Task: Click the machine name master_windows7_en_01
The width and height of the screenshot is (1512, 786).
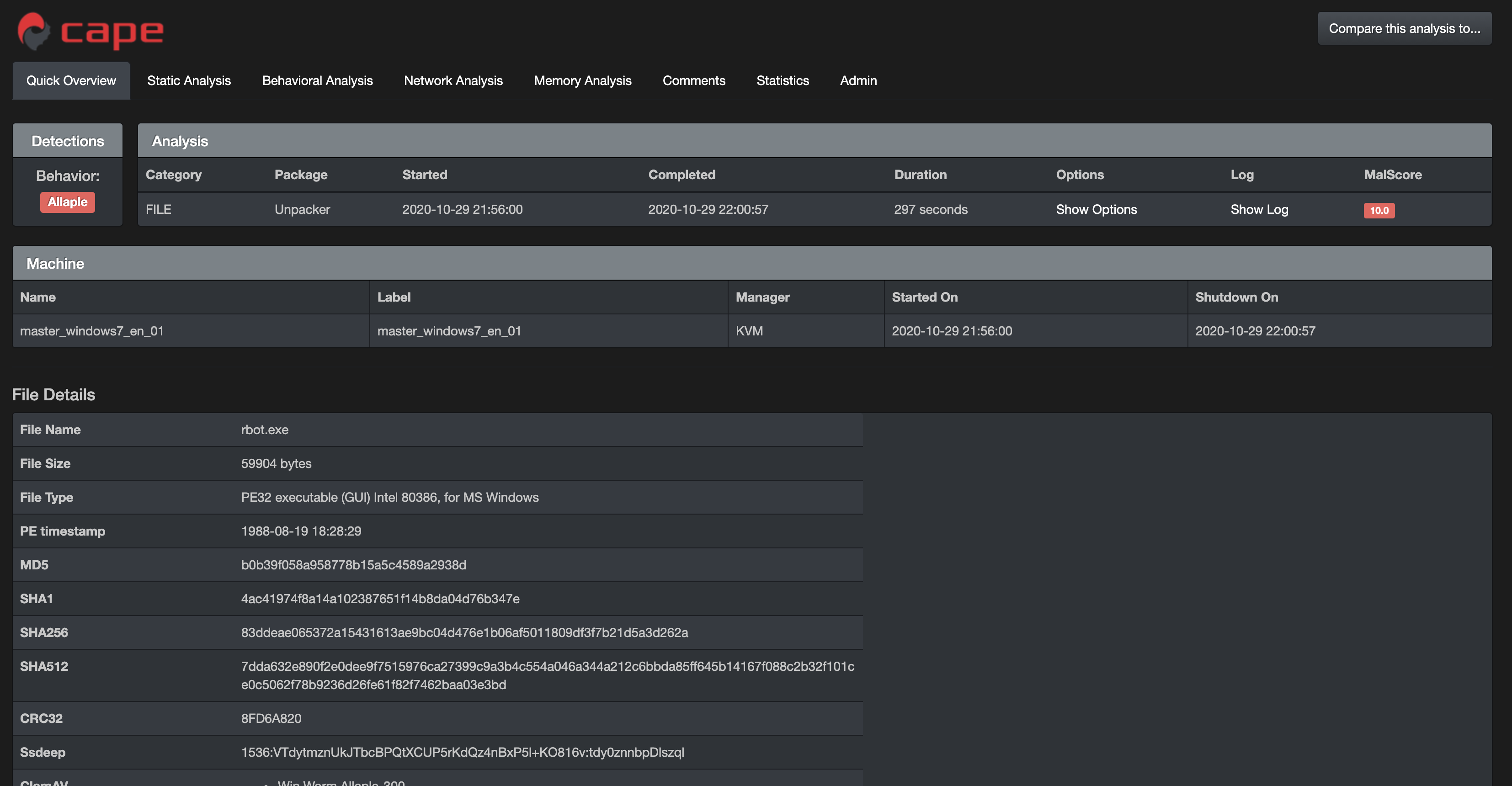Action: point(91,330)
